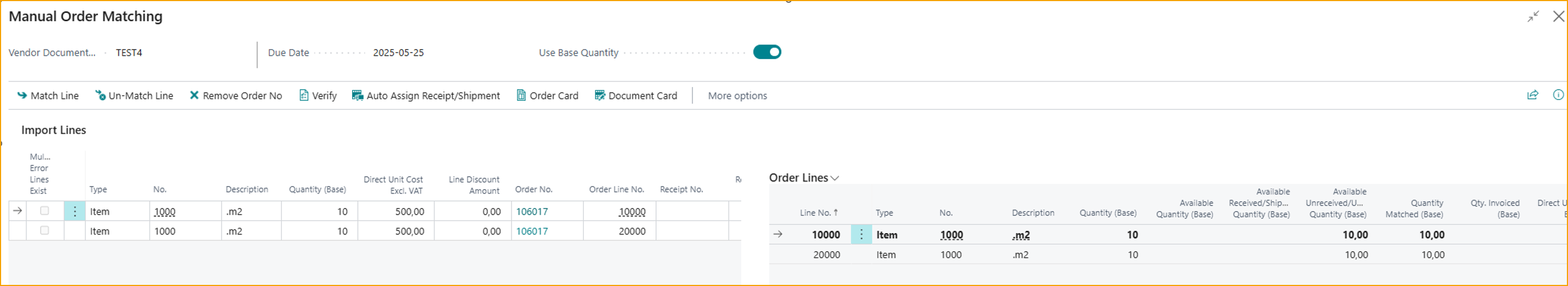
Task: Tick the first import line checkbox
Action: pos(44,211)
